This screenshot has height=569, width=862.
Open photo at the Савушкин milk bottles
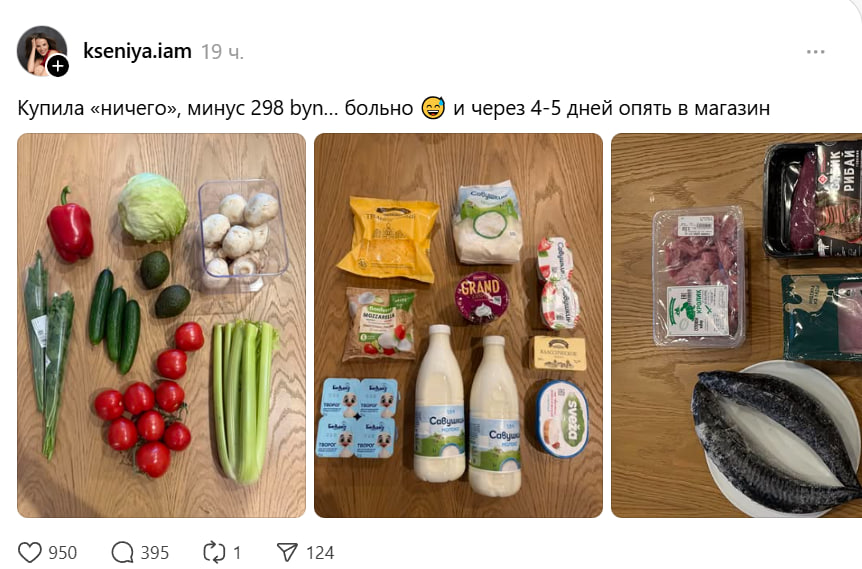tap(467, 410)
